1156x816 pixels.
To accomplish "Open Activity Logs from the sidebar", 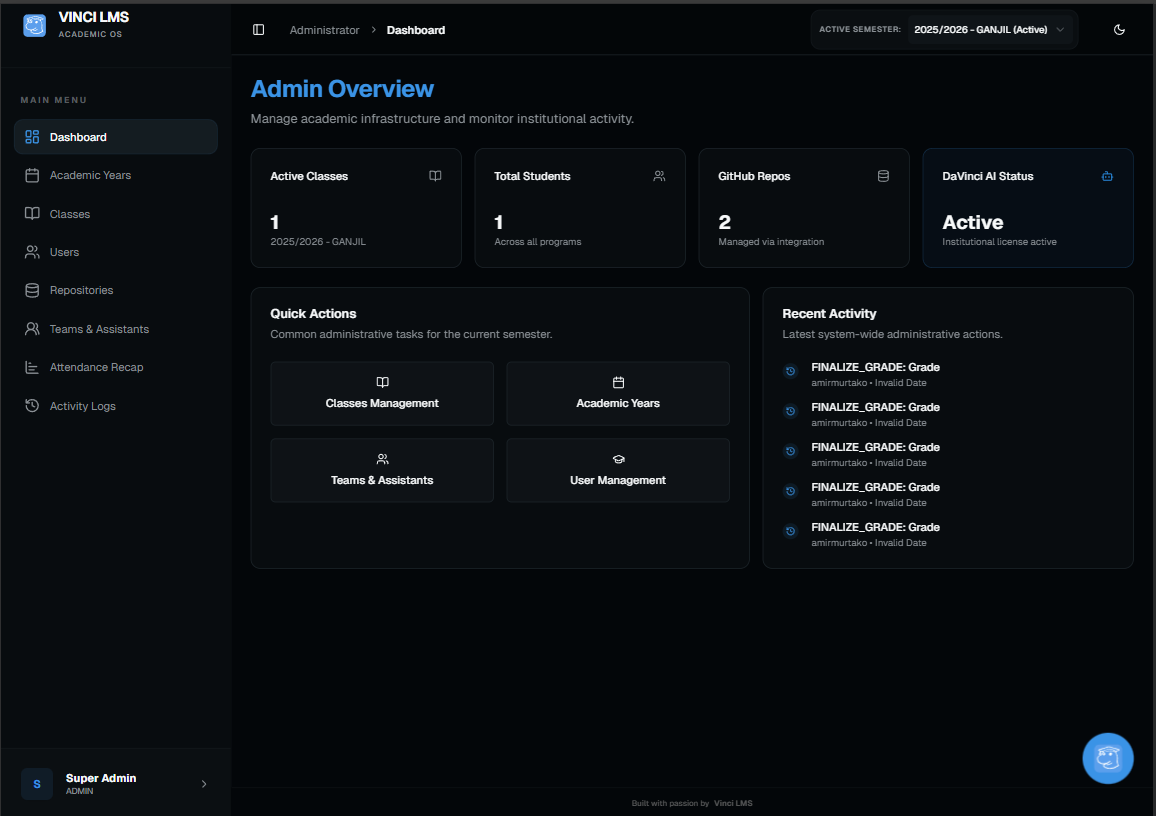I will point(82,406).
